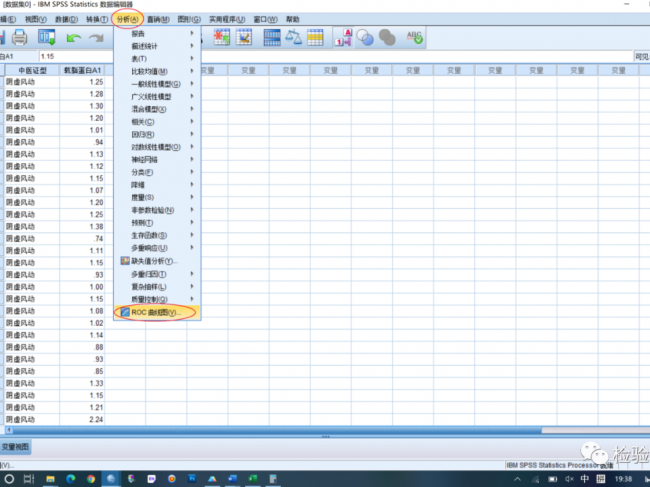Click the green Undo arrow

pos(73,38)
